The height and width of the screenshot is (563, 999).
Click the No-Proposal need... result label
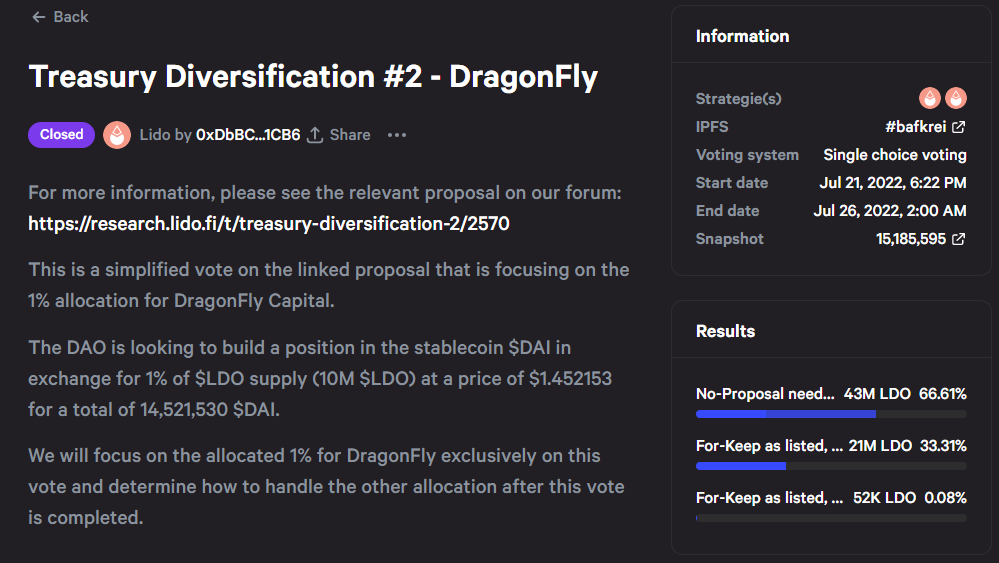(765, 394)
